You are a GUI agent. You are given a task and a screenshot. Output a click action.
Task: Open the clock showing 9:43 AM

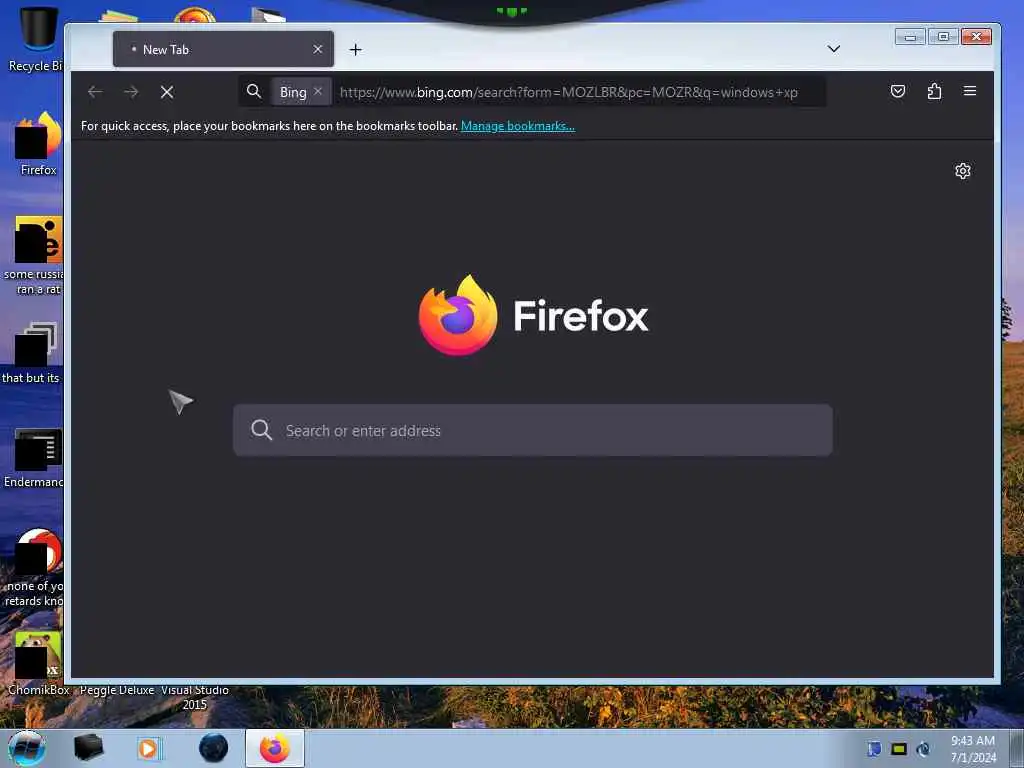(973, 749)
